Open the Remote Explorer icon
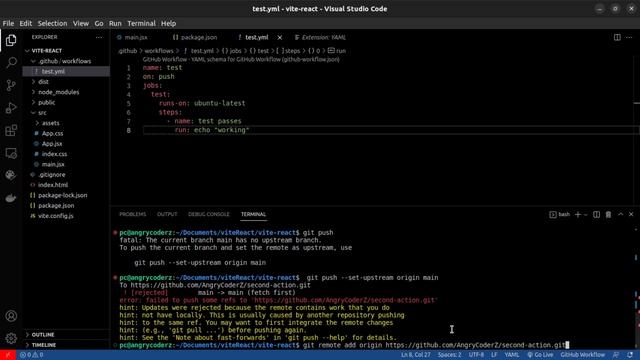 [x=11, y=153]
